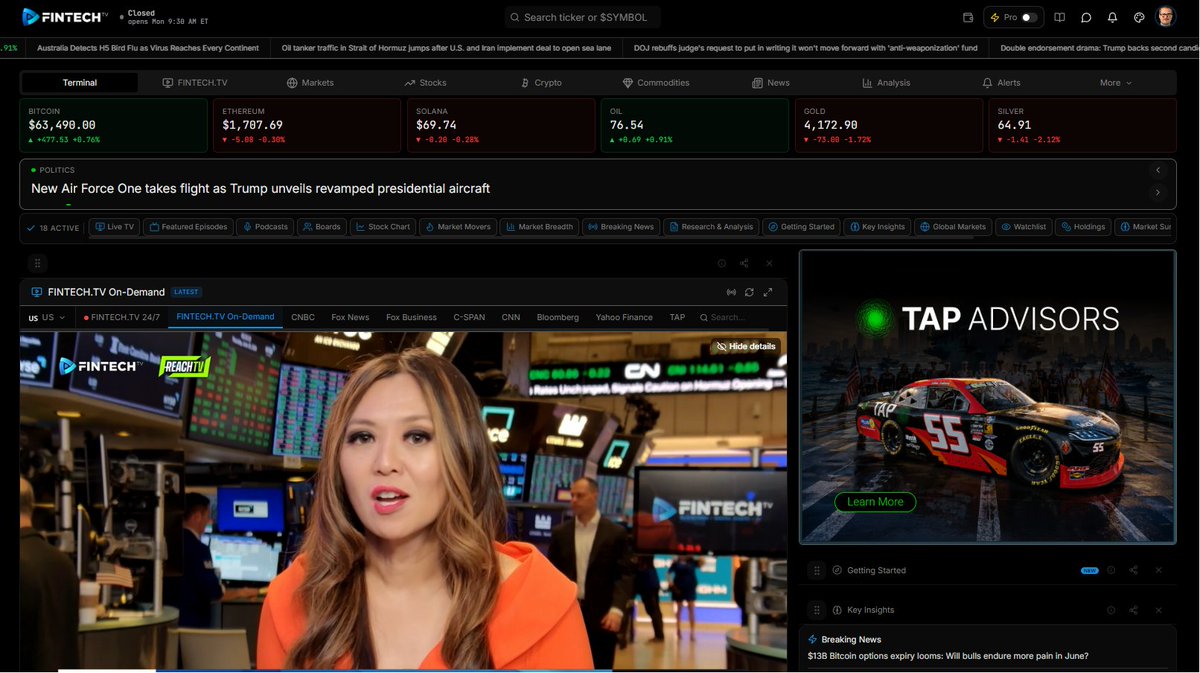Open the News tab
This screenshot has height=673, width=1200.
771,83
